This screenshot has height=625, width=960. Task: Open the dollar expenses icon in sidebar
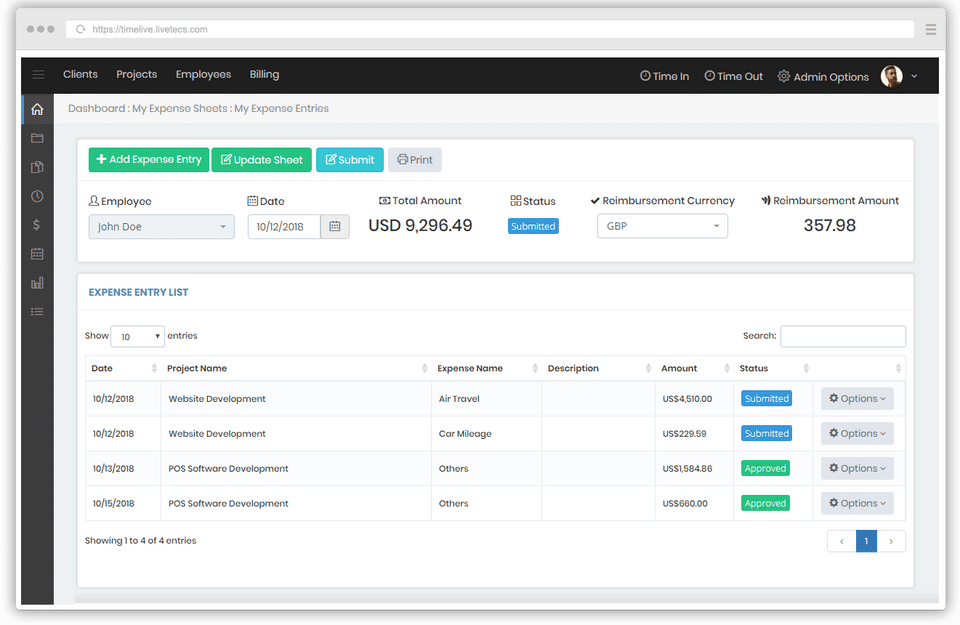(x=37, y=225)
